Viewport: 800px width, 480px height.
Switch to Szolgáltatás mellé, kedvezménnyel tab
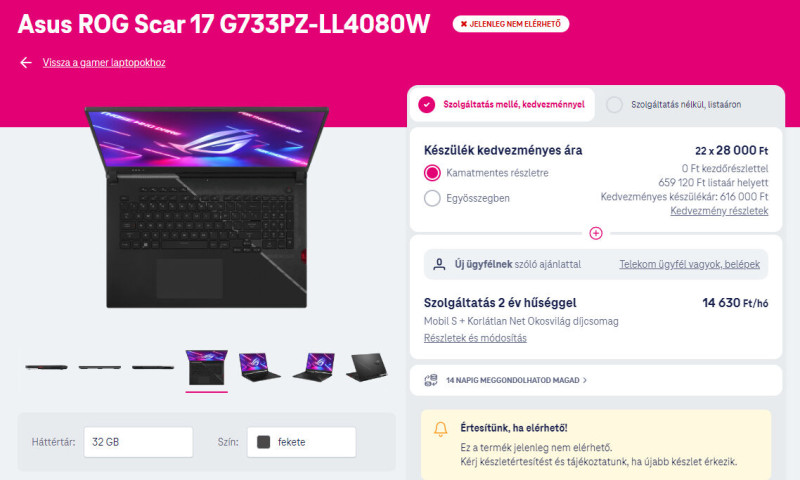point(502,105)
